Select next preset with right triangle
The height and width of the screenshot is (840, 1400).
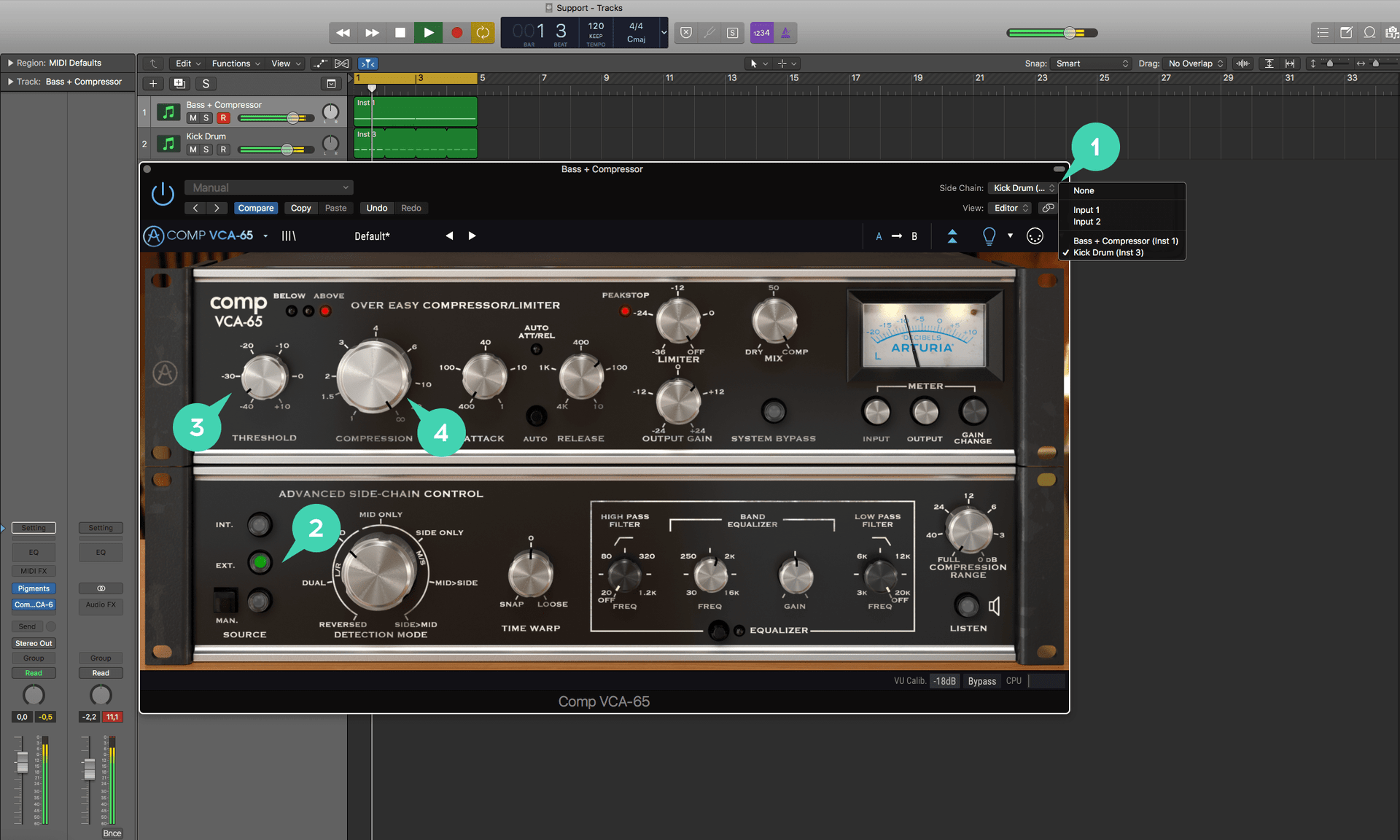(472, 236)
